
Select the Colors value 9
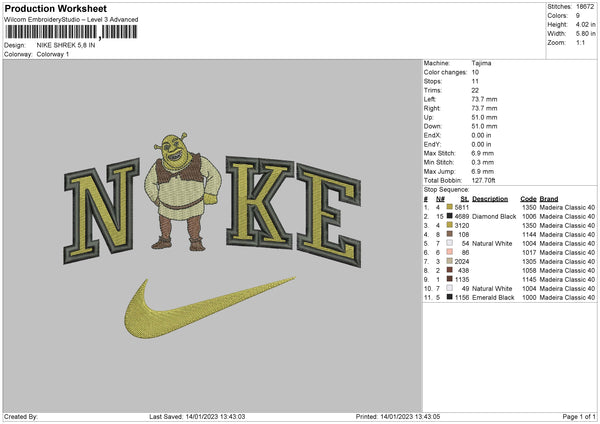tap(578, 16)
